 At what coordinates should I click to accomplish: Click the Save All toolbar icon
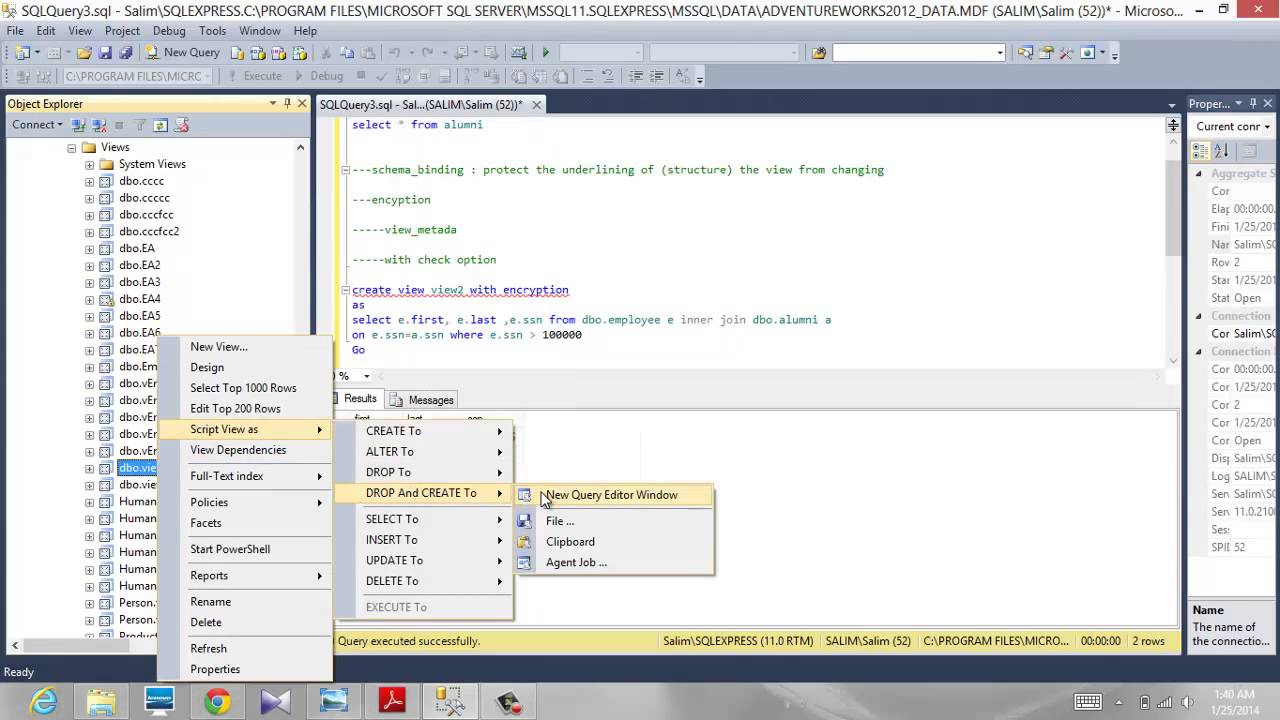click(125, 53)
